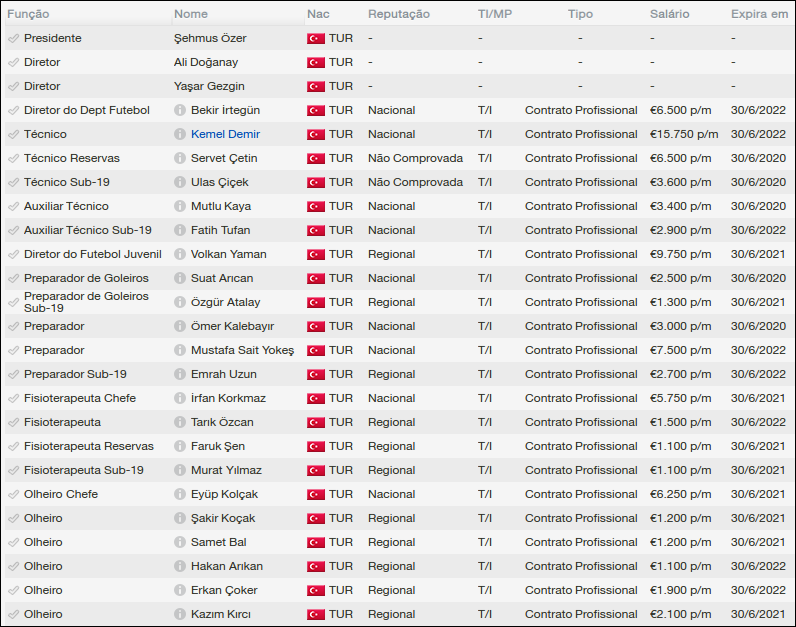This screenshot has width=796, height=627.
Task: Select the Nome column header
Action: click(x=191, y=14)
